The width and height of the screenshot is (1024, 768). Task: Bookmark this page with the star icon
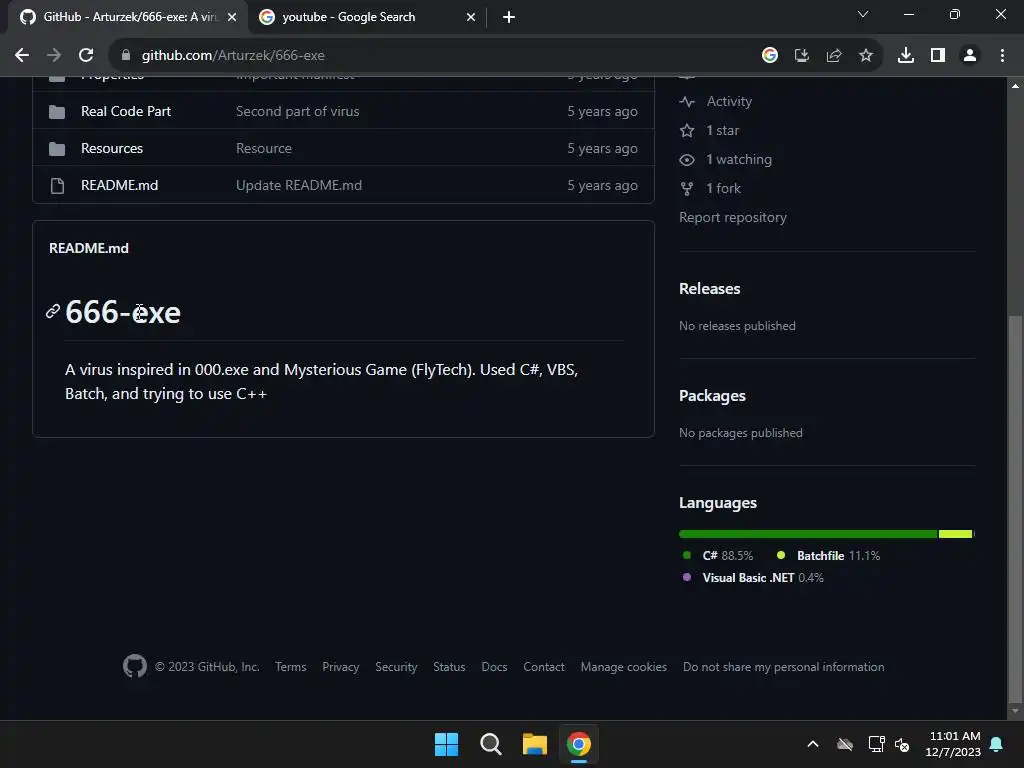[x=866, y=56]
